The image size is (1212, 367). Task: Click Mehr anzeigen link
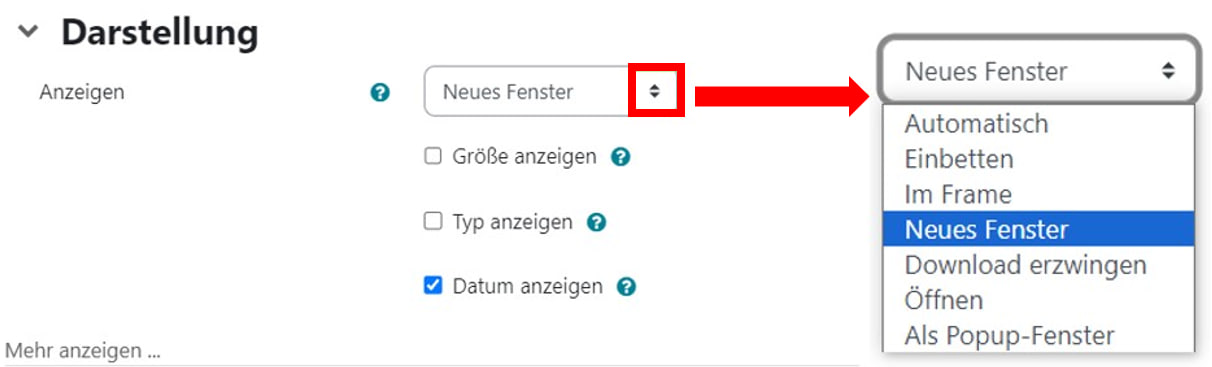83,351
